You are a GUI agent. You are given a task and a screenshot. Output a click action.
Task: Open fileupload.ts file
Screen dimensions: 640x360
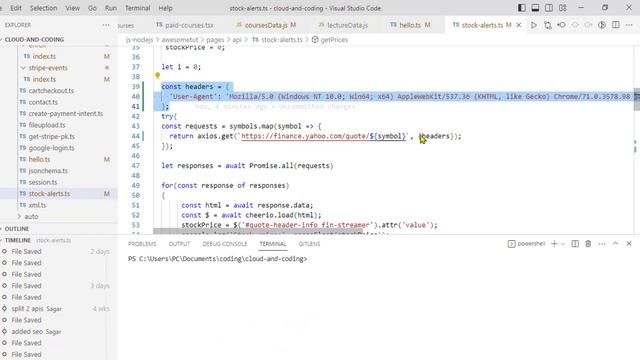pos(47,125)
